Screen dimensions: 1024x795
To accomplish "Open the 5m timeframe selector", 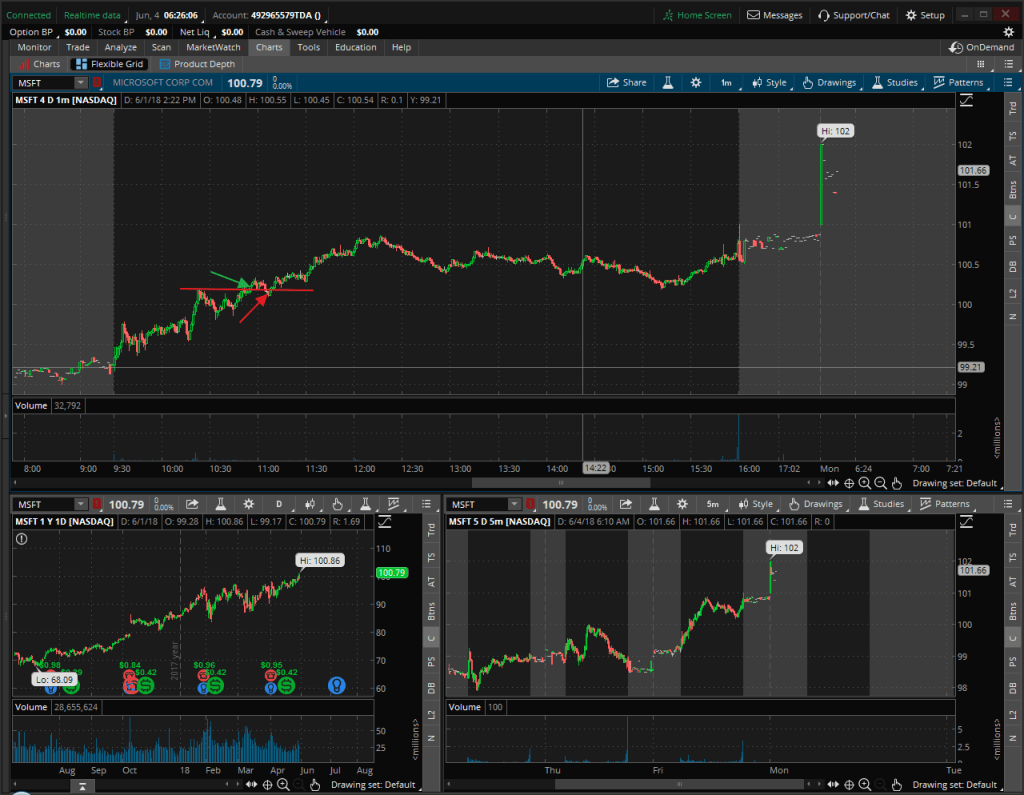I will coord(713,505).
